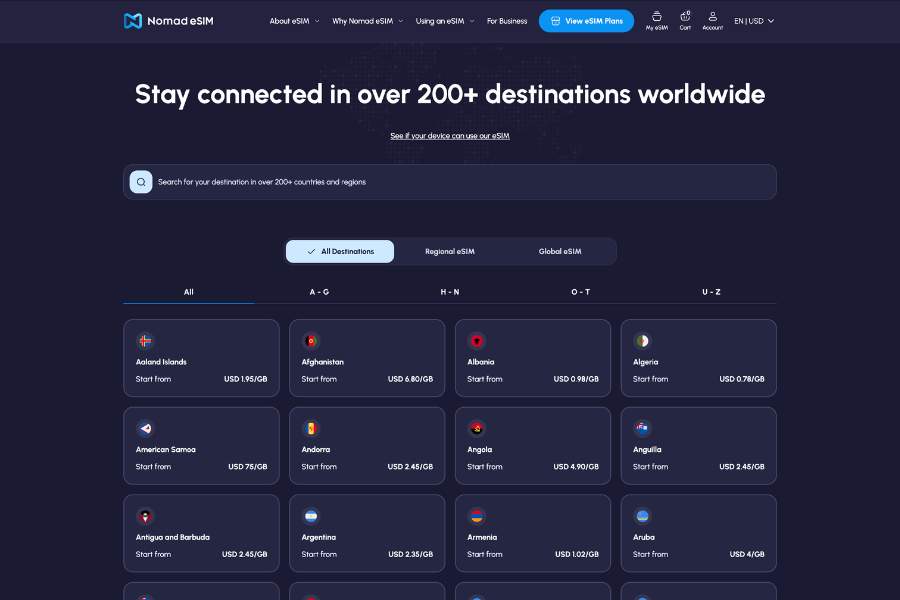Switch to the O - T tab
Viewport: 900px width, 600px height.
pyautogui.click(x=580, y=292)
